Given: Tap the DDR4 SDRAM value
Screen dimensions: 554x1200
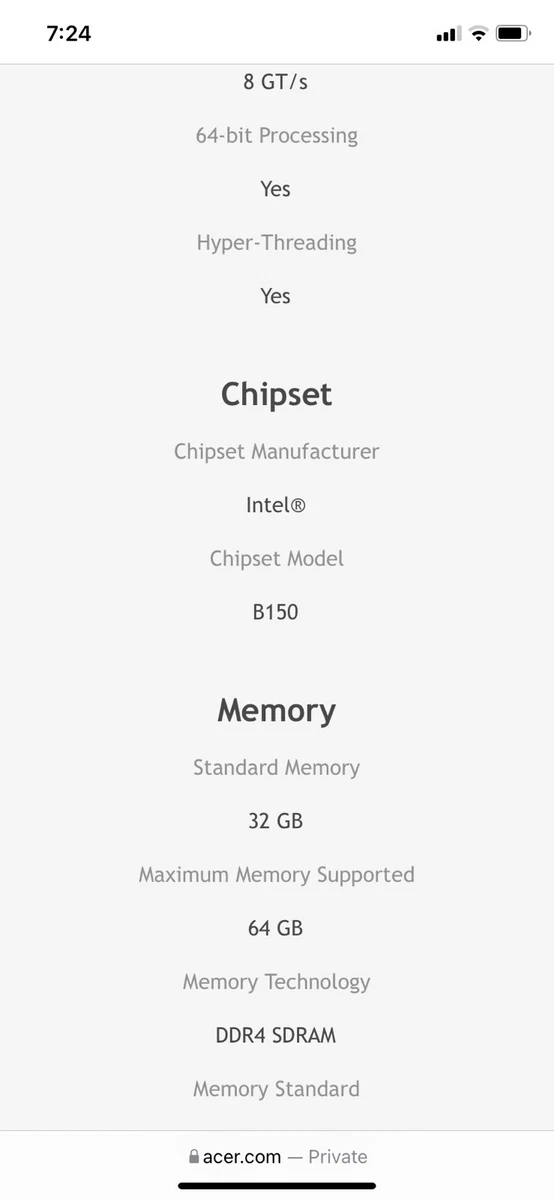Looking at the screenshot, I should click(x=276, y=1035).
